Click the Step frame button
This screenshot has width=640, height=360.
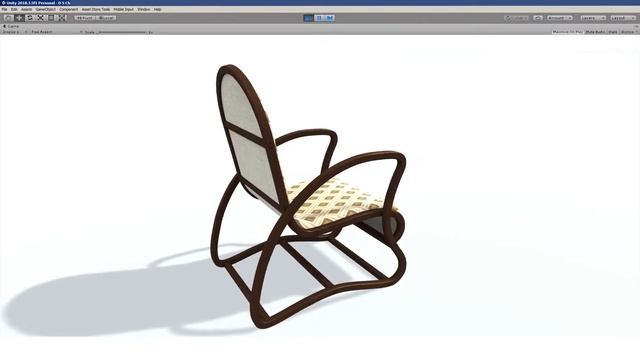click(330, 18)
